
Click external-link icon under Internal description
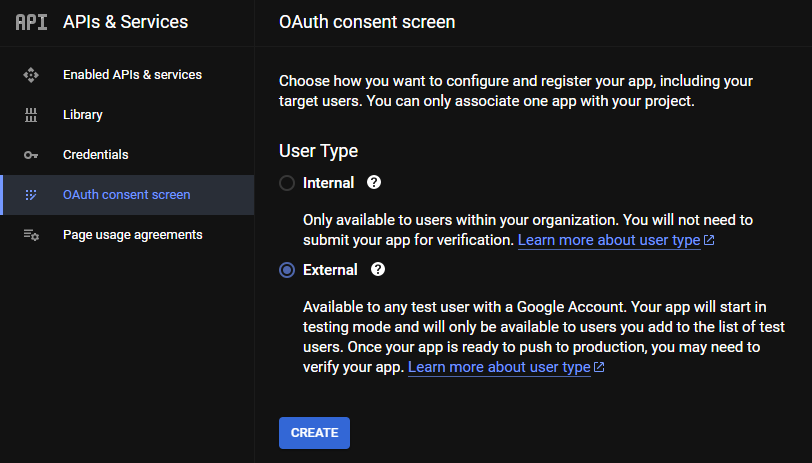tap(709, 240)
